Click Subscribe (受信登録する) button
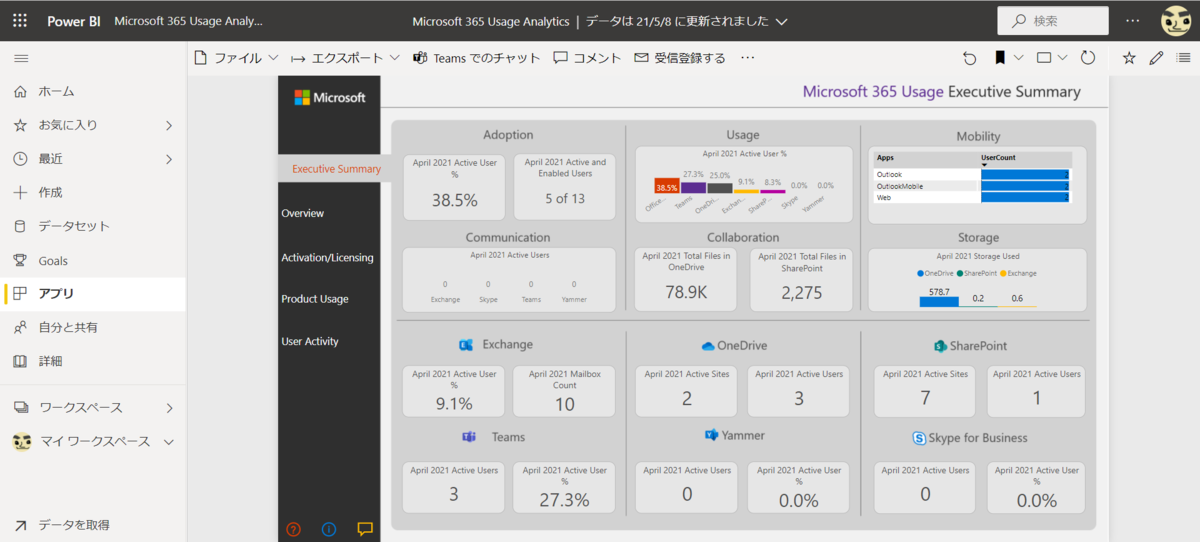 (680, 58)
